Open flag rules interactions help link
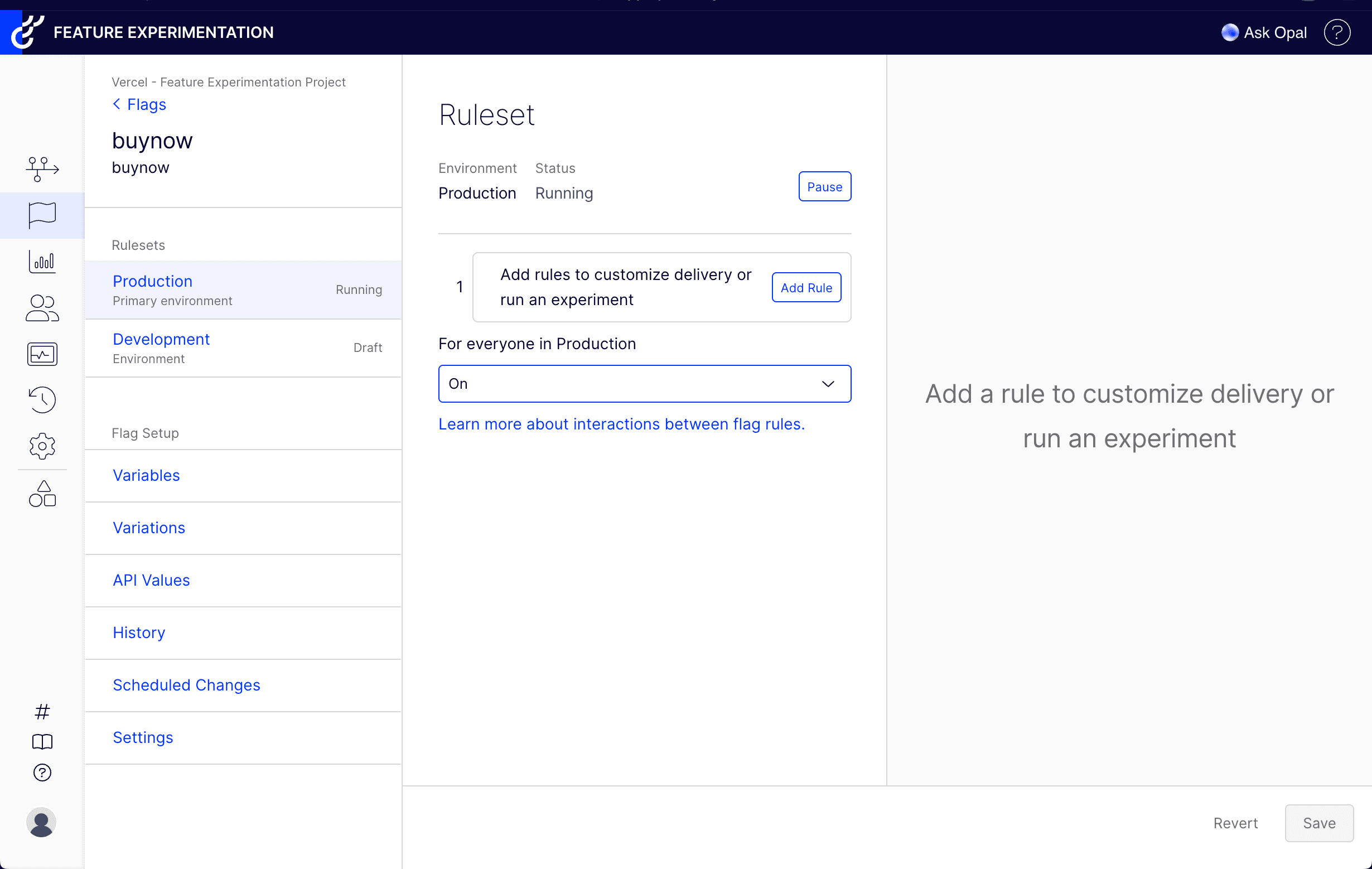 pyautogui.click(x=621, y=424)
